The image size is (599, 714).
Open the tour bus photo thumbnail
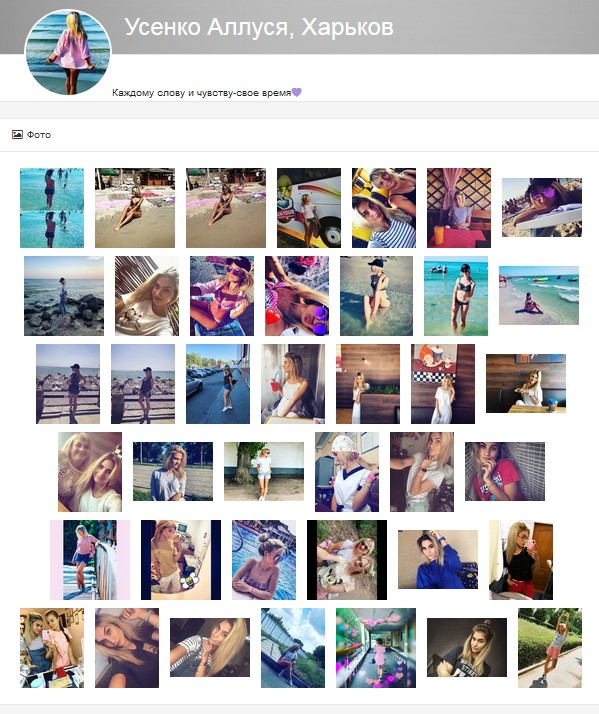pos(309,208)
